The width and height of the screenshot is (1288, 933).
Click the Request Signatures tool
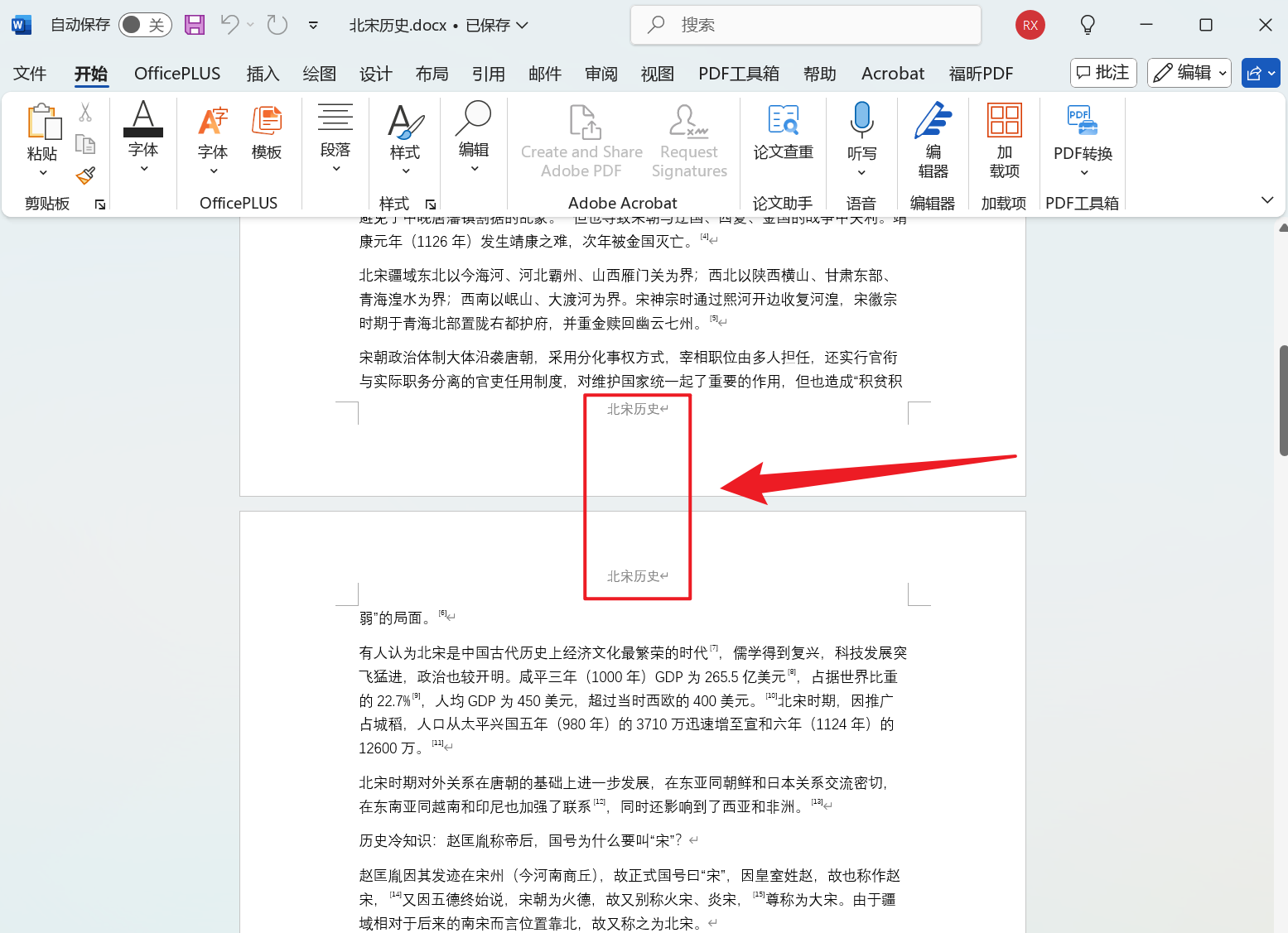tap(688, 141)
